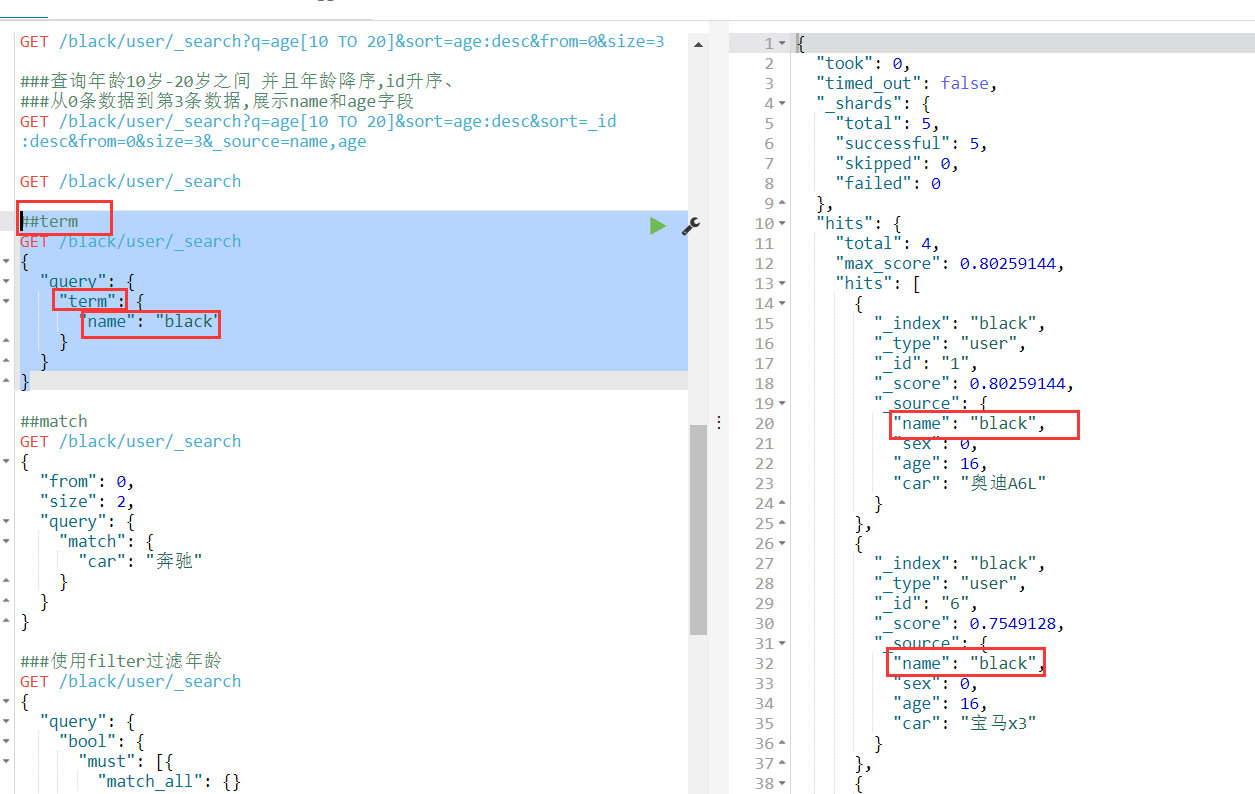Click "successful": 5 in the response
The image size is (1255, 794).
[912, 143]
